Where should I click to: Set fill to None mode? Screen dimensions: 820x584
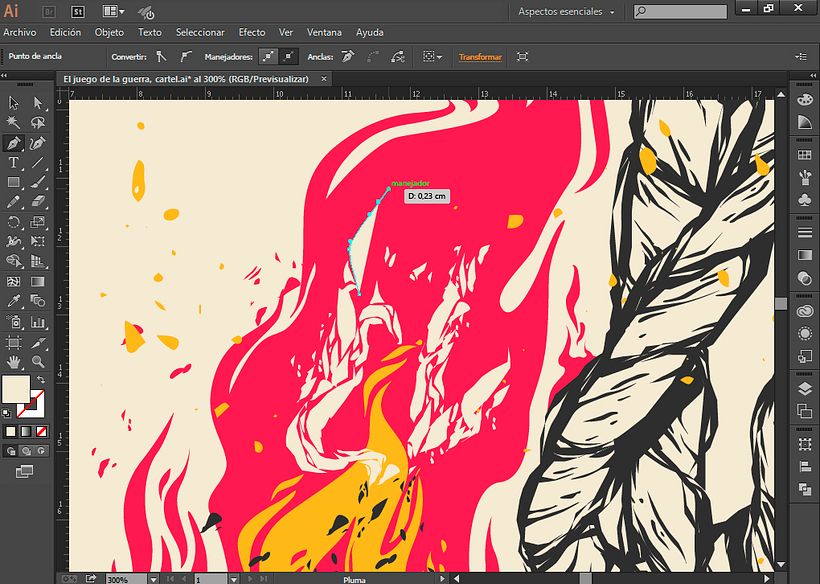coord(41,431)
